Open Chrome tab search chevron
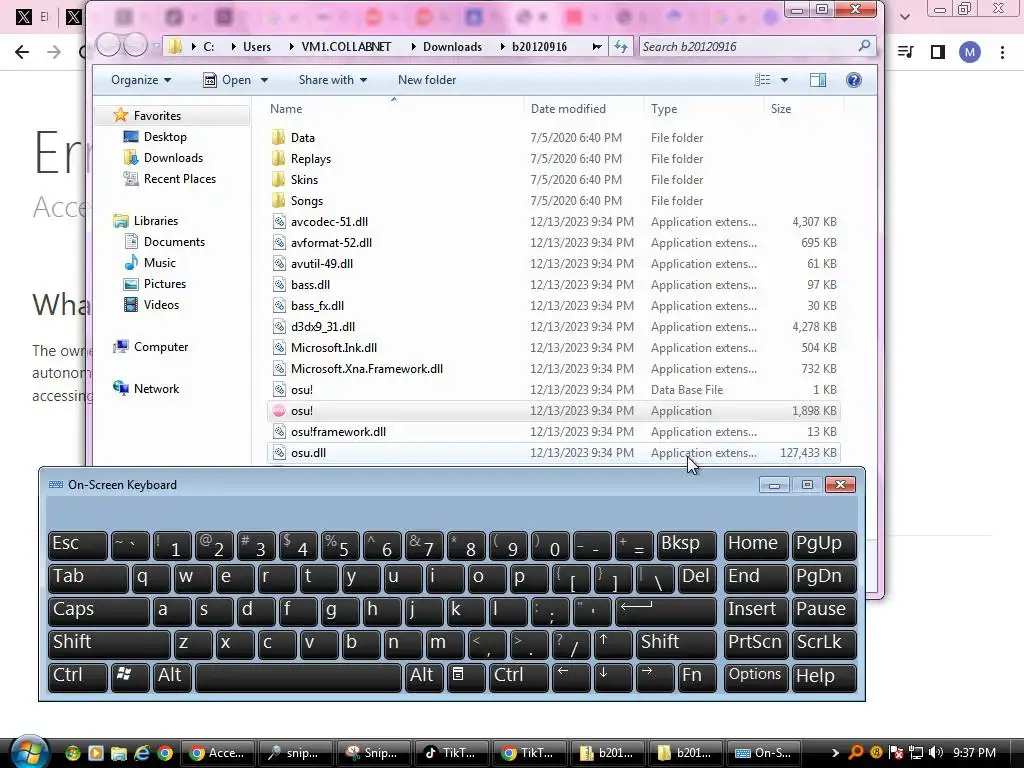 904,16
